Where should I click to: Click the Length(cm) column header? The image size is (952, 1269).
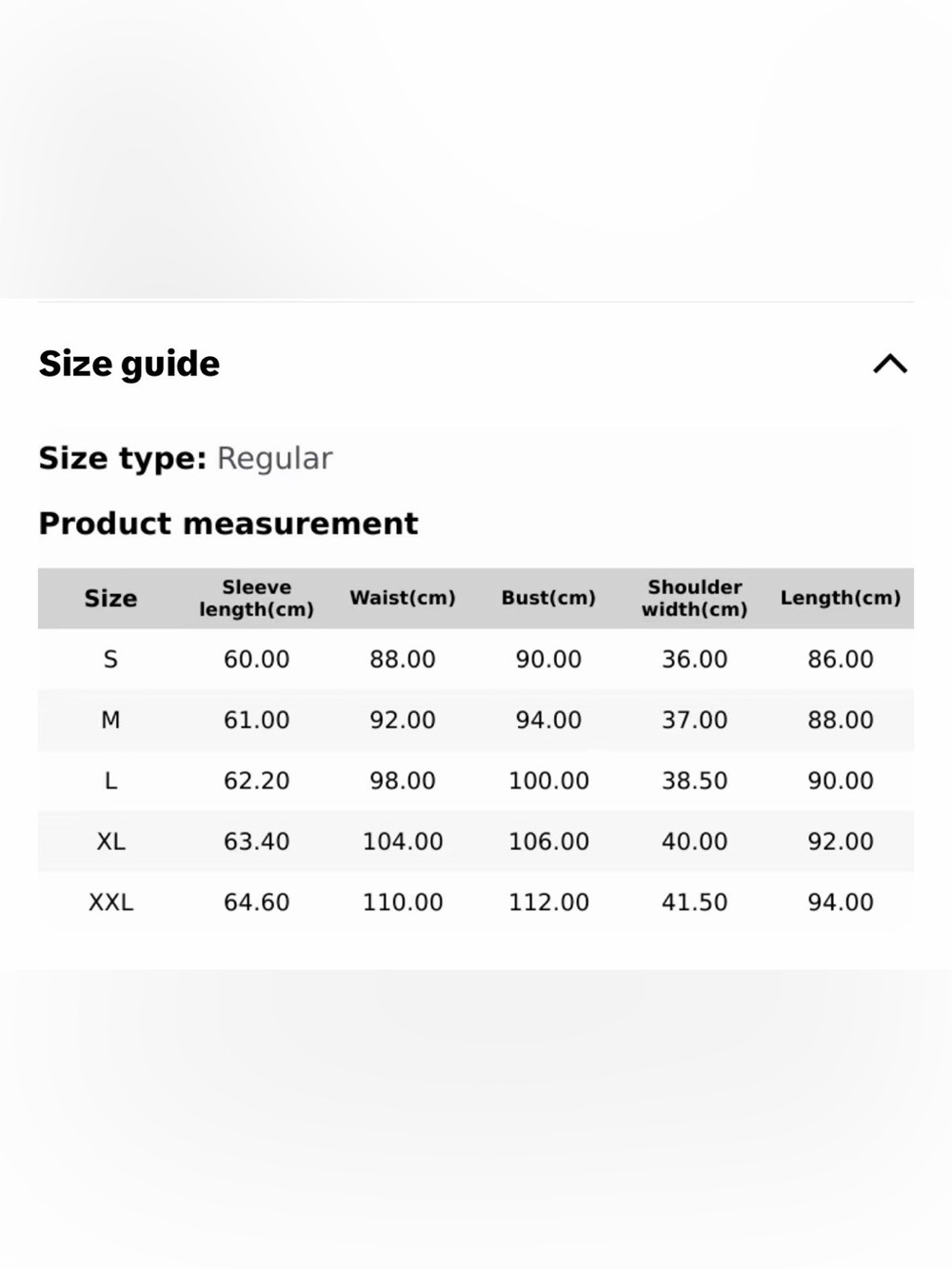(841, 598)
